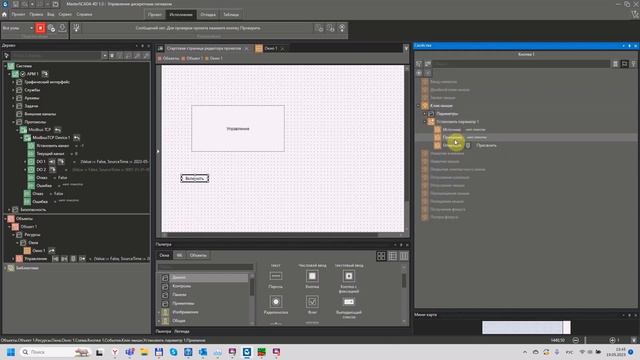Switch the palette to columns view
This screenshot has width=640, height=360.
tap(404, 256)
